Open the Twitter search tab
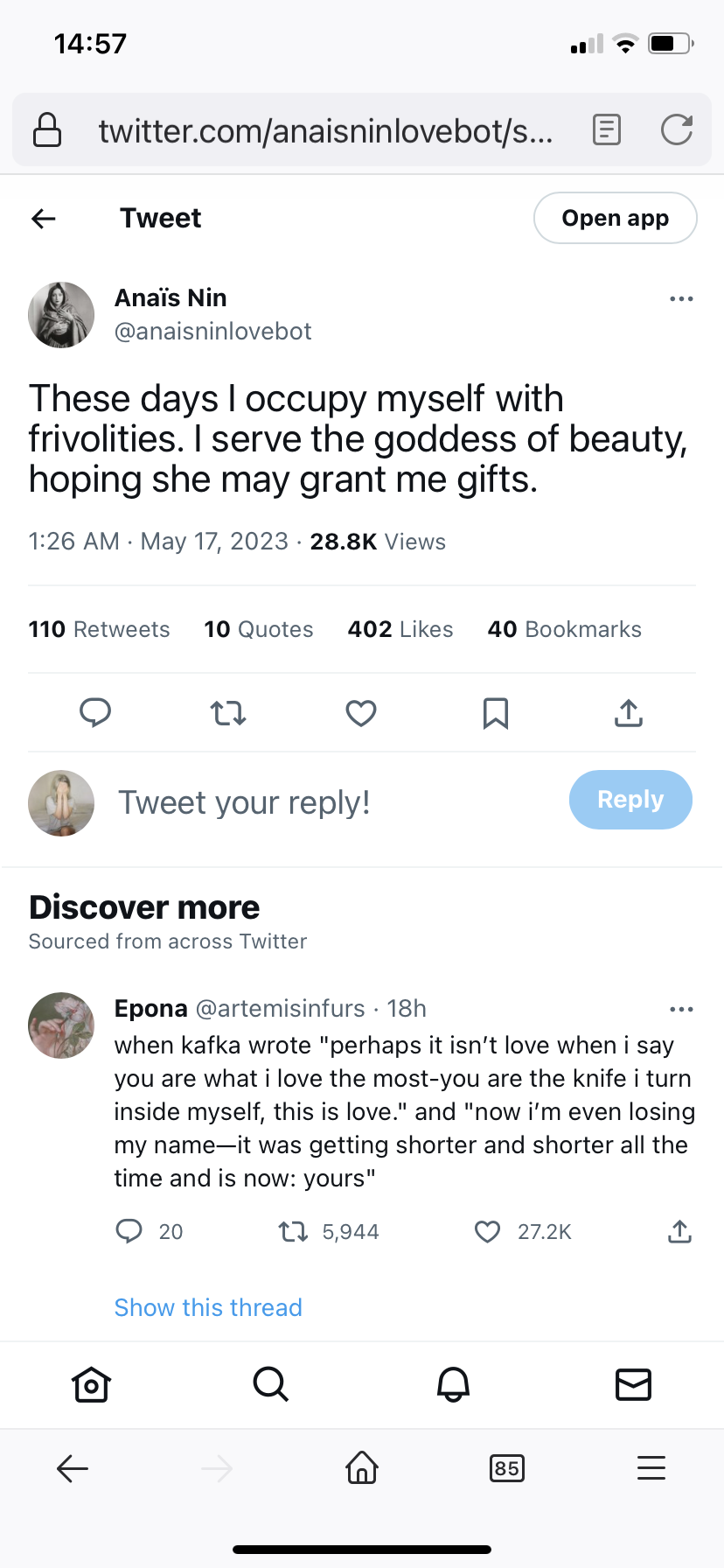 271,1384
